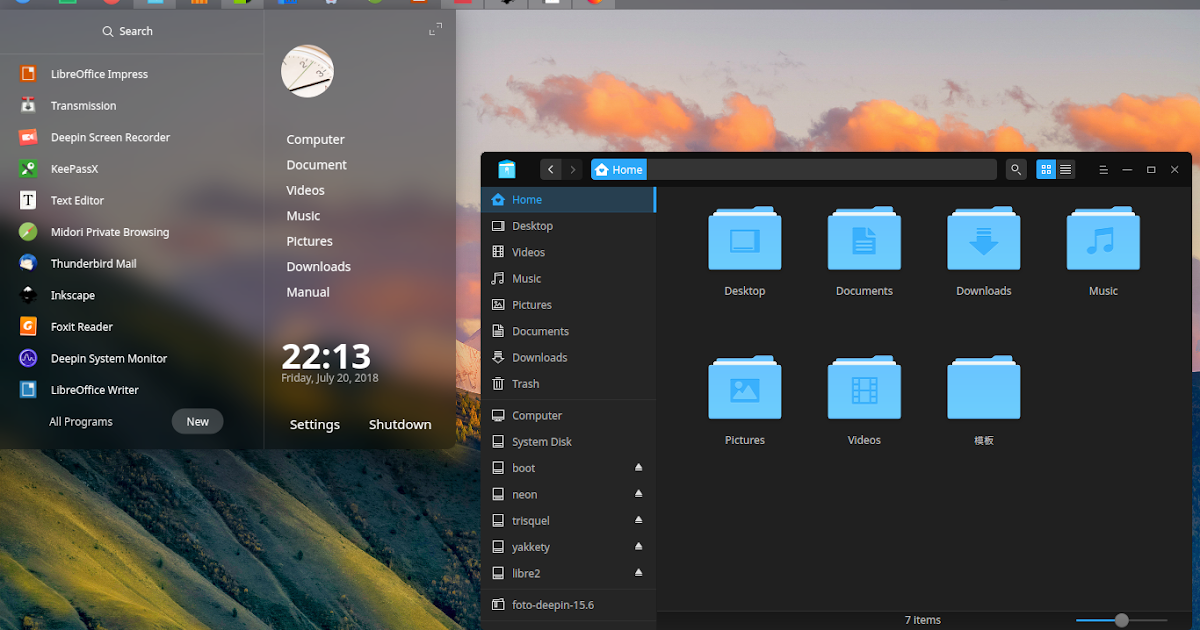Click the user avatar in the launcher
The height and width of the screenshot is (630, 1200).
pyautogui.click(x=307, y=71)
